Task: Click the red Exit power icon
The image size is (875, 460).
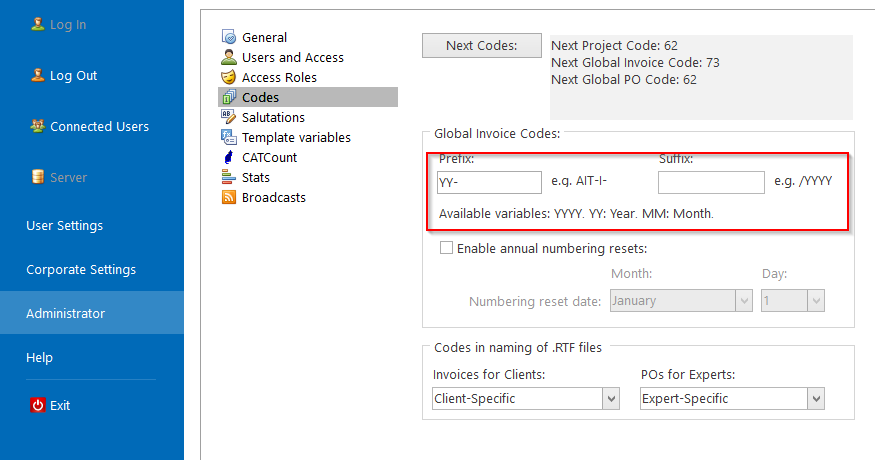Action: click(x=37, y=405)
